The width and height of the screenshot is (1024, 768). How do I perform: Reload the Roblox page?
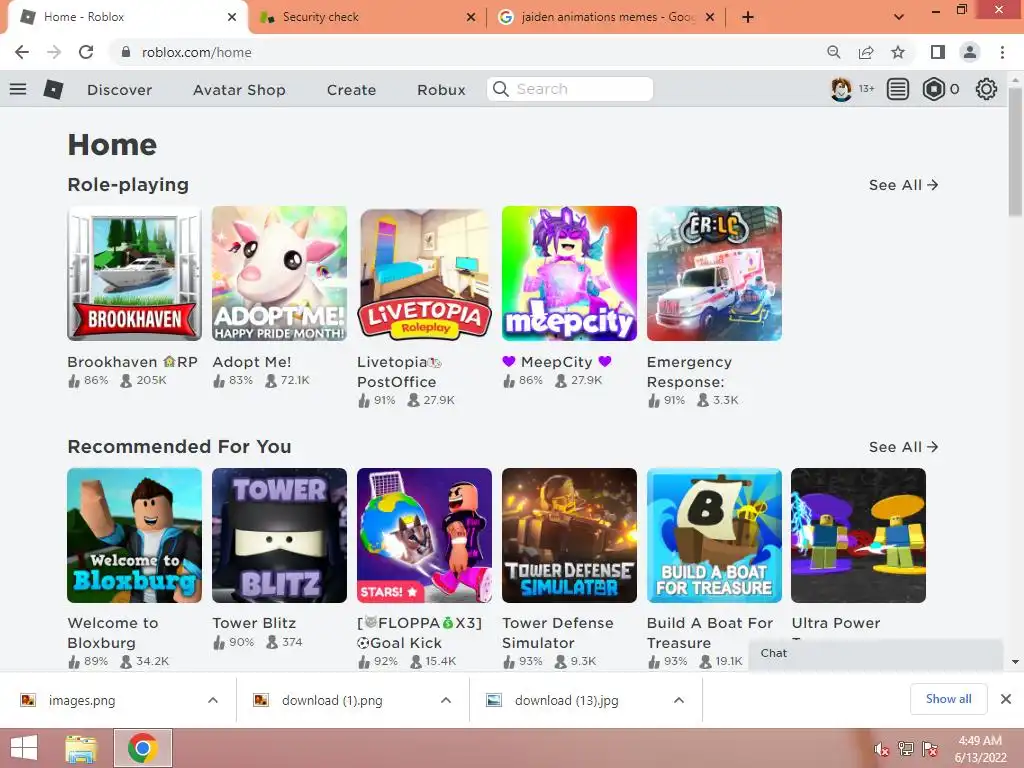point(86,52)
